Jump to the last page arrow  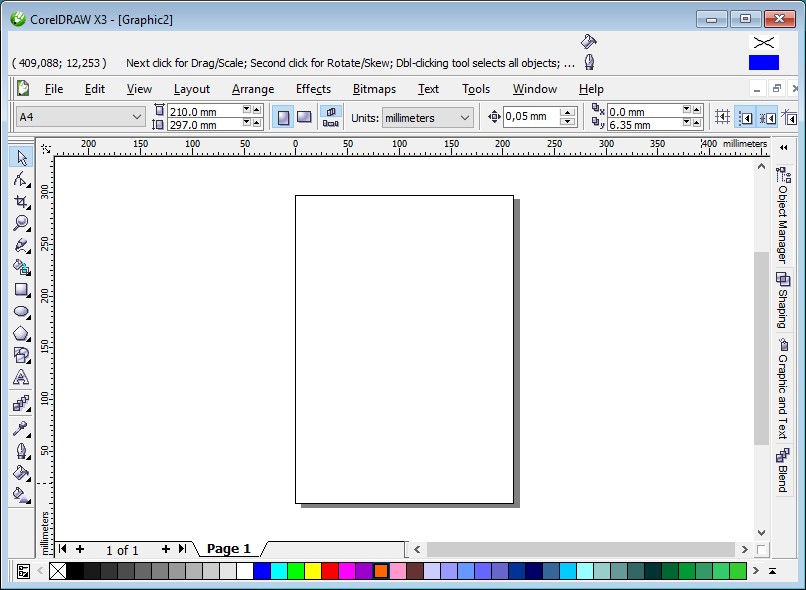coord(182,549)
